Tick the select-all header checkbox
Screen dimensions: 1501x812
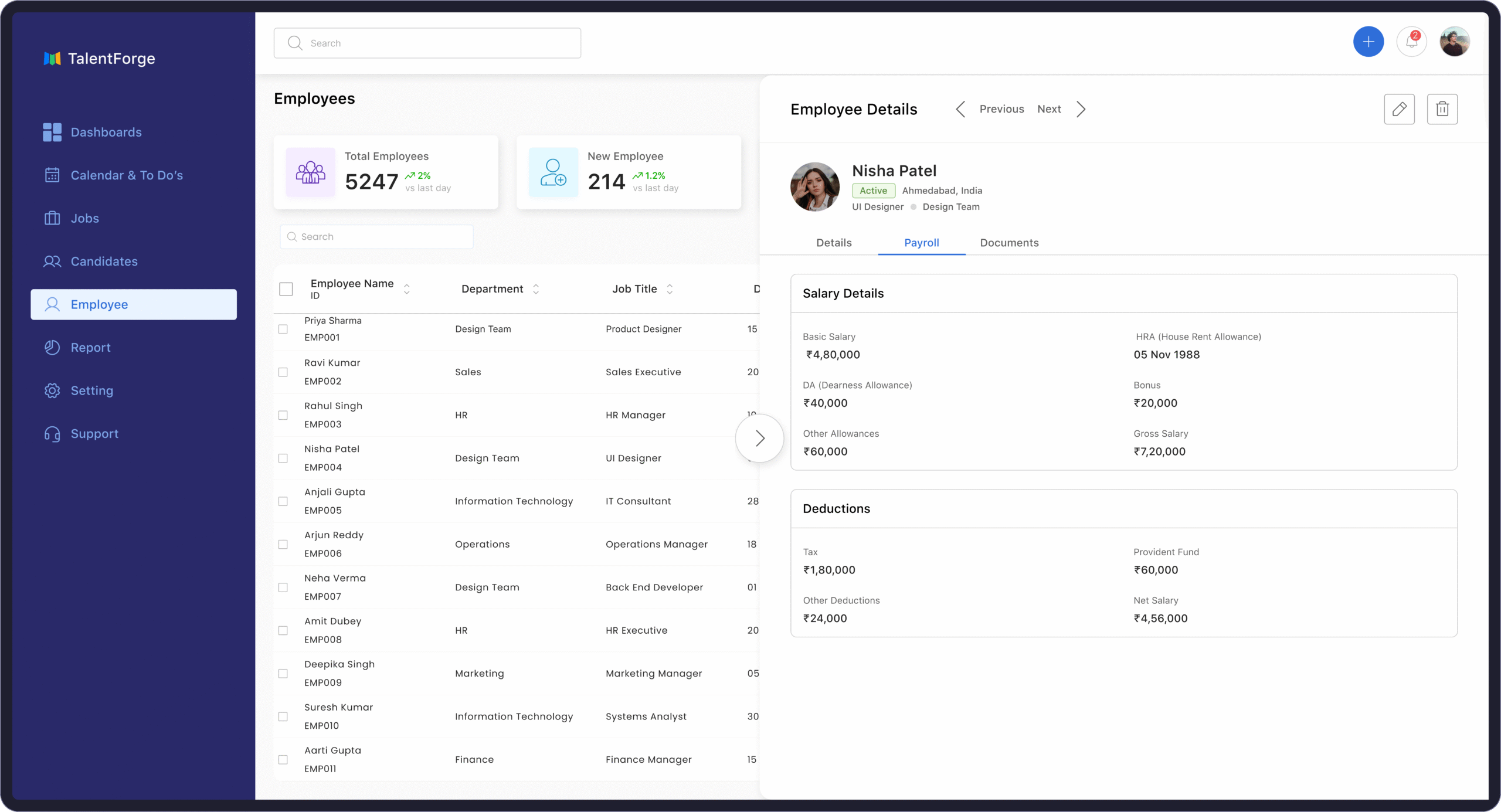coord(286,289)
